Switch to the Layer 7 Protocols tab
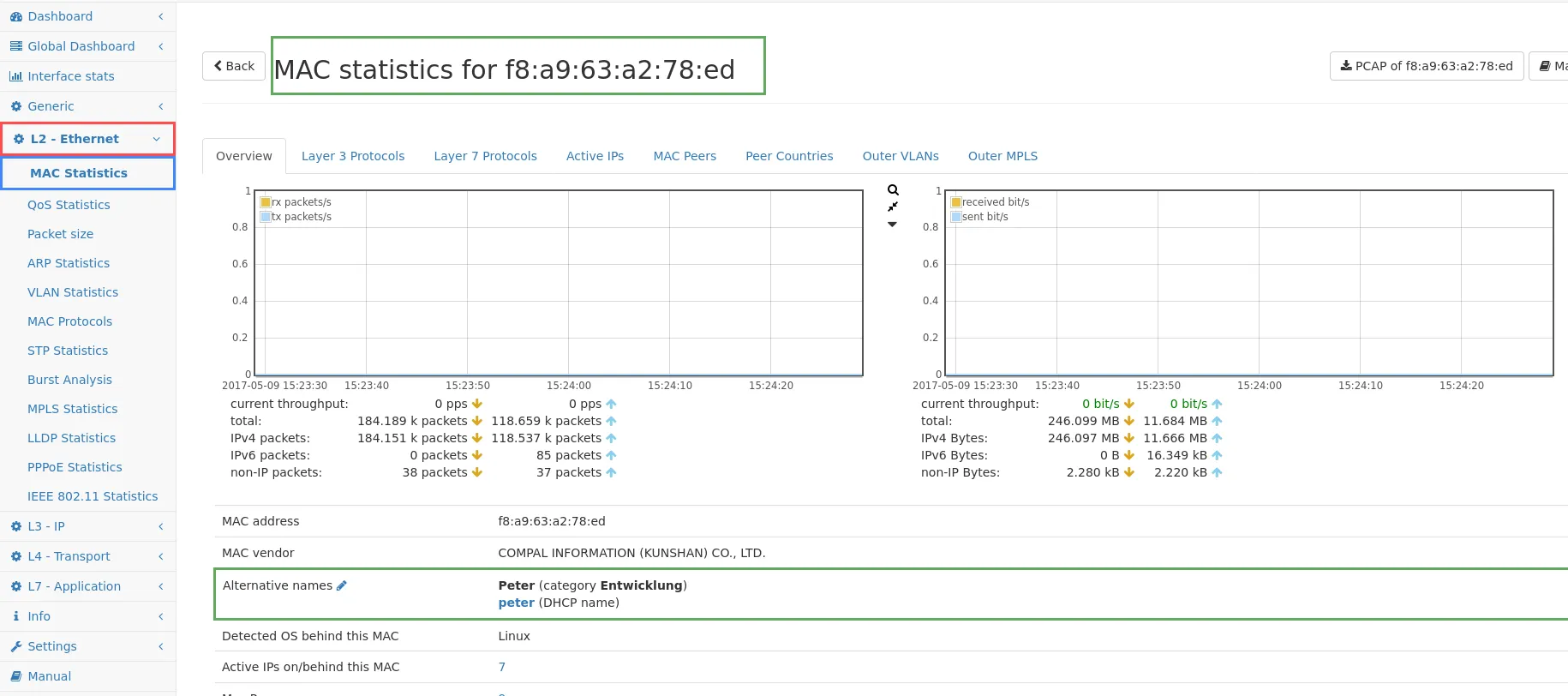Screen dimensions: 1568x696 (485, 156)
